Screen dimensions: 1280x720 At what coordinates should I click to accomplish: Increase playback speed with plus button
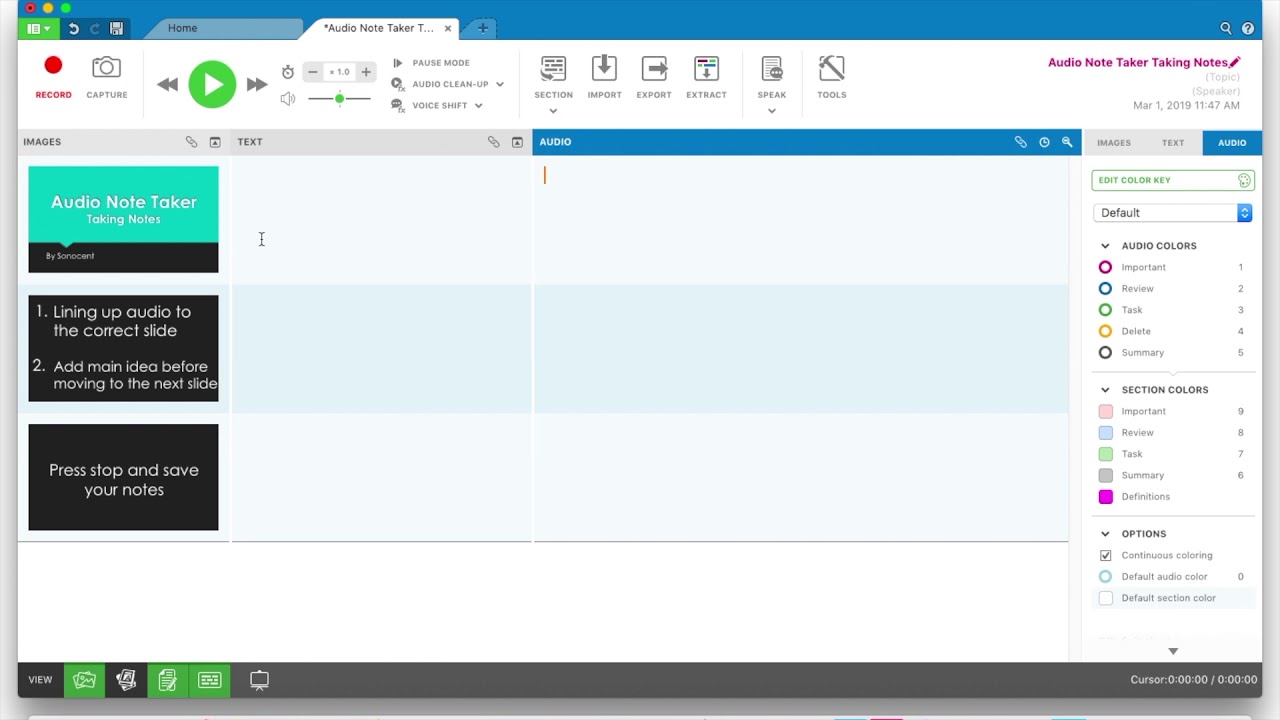point(366,72)
